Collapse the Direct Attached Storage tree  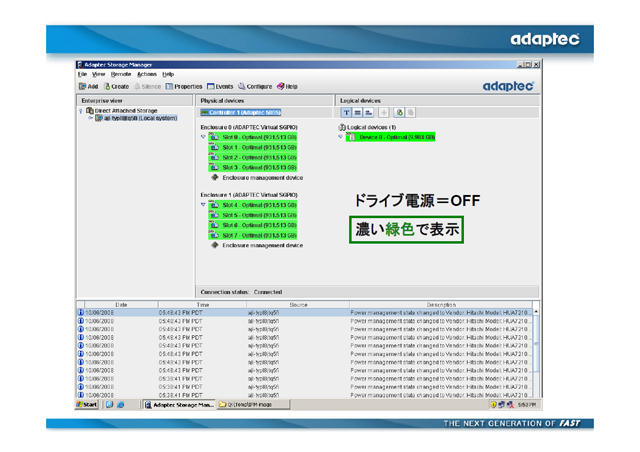[x=81, y=111]
